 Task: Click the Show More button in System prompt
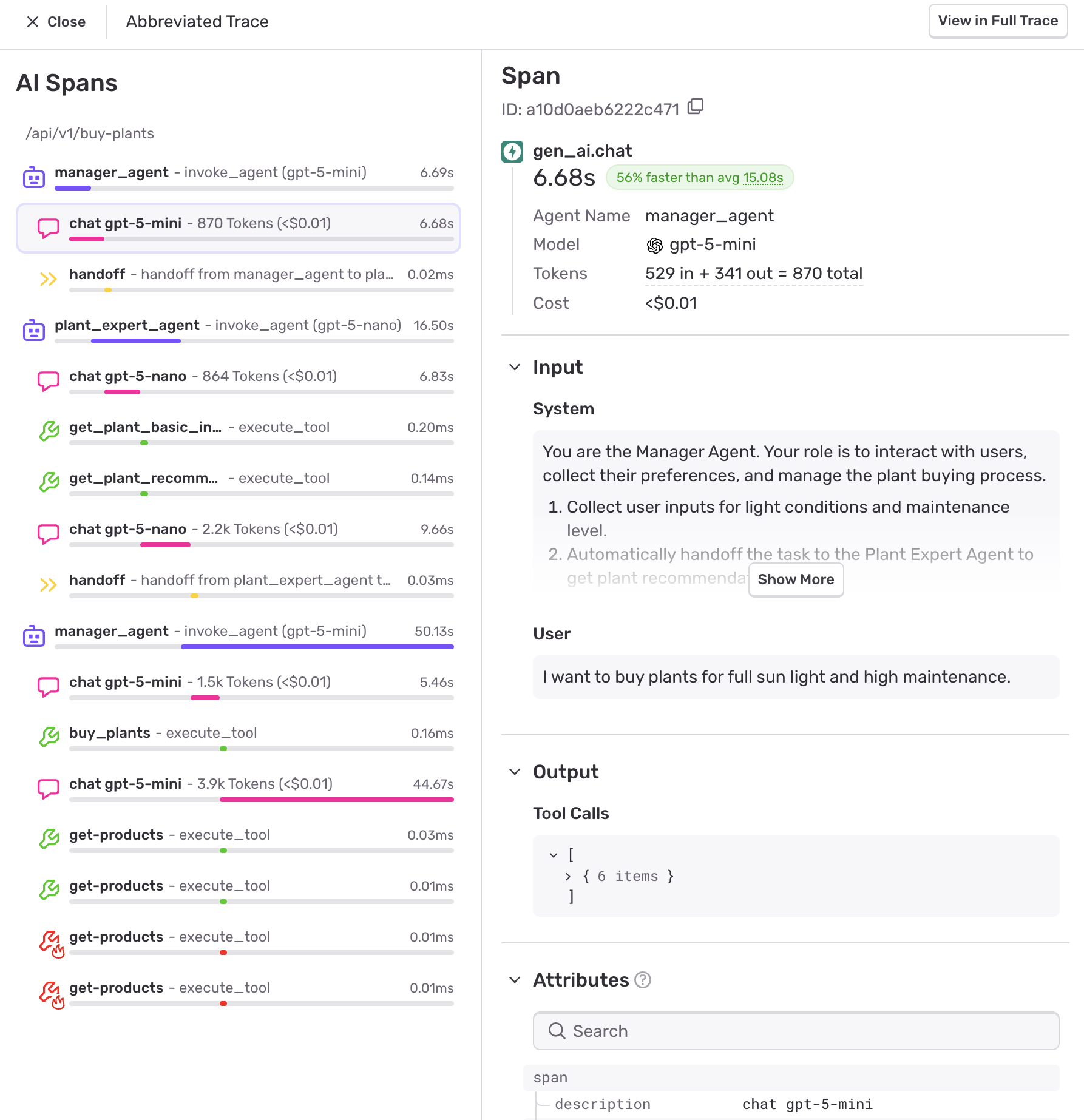(796, 579)
